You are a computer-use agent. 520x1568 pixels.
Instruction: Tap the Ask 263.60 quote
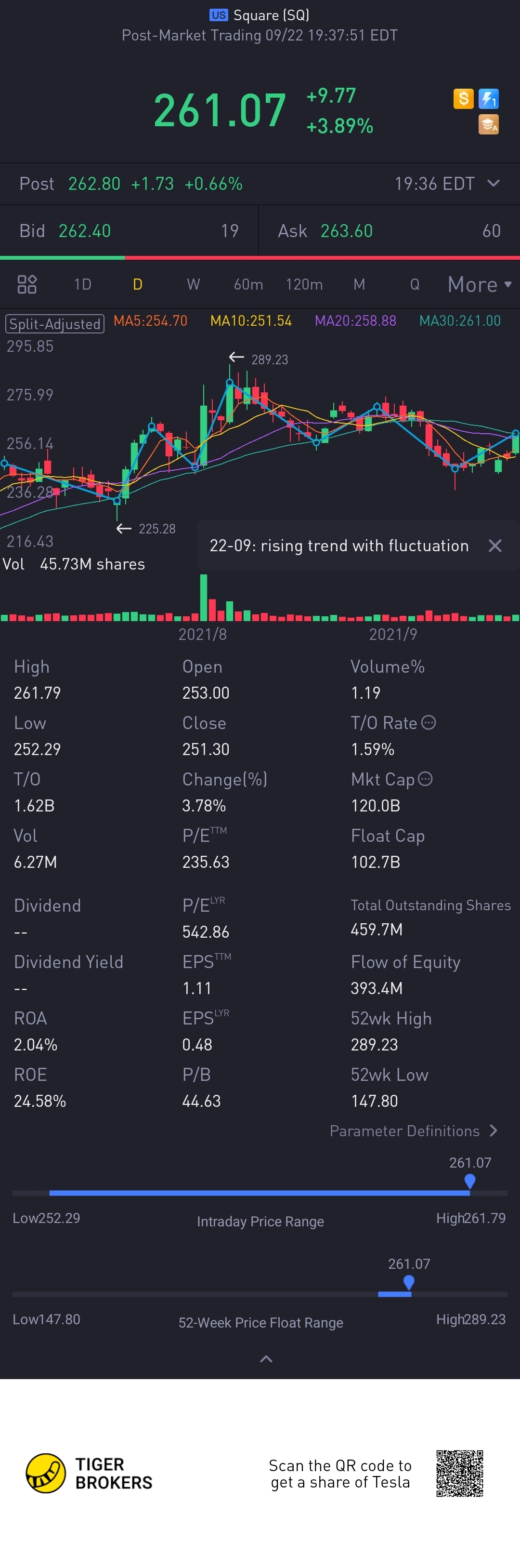pyautogui.click(x=389, y=231)
